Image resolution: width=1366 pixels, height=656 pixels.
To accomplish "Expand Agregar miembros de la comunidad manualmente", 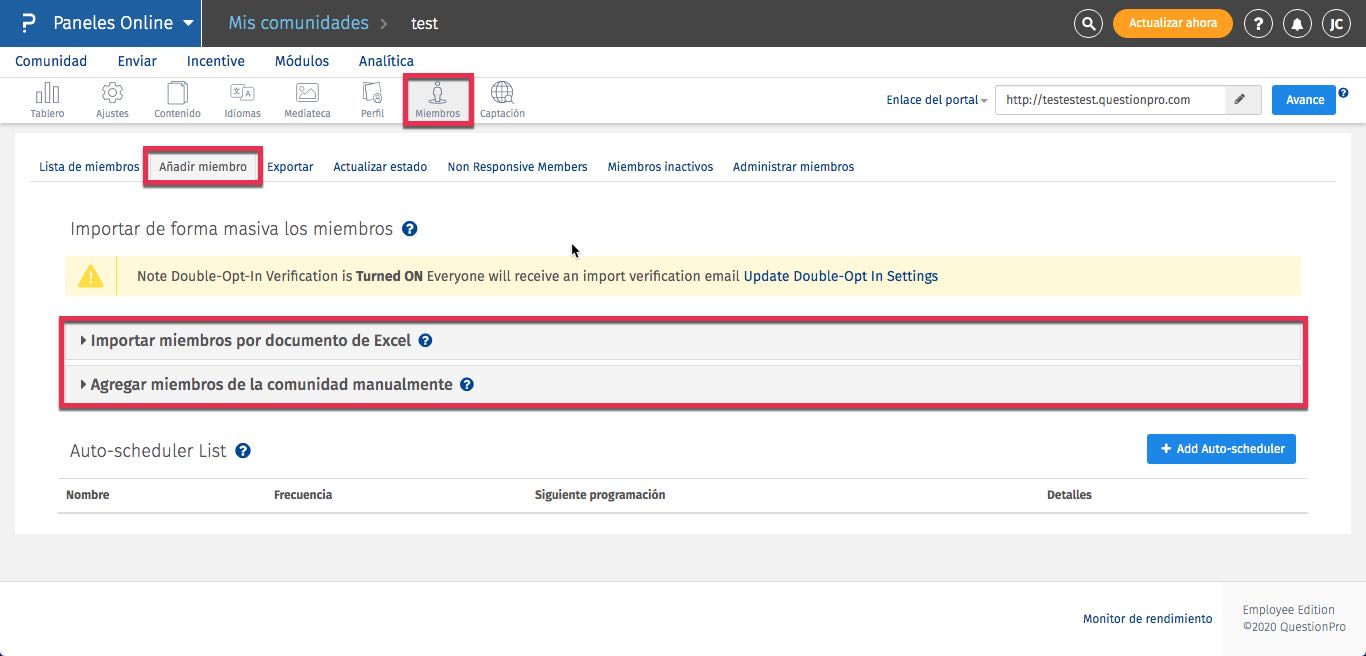I will (x=272, y=385).
